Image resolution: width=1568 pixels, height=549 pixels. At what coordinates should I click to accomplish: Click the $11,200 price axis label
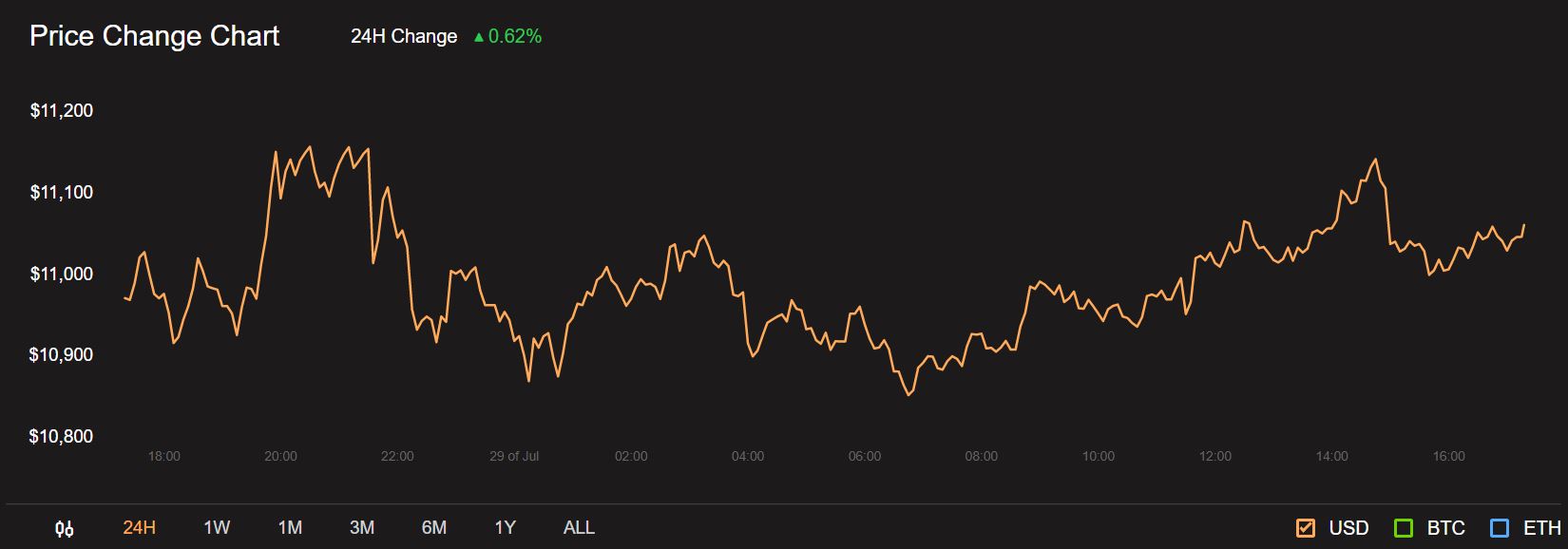[62, 111]
